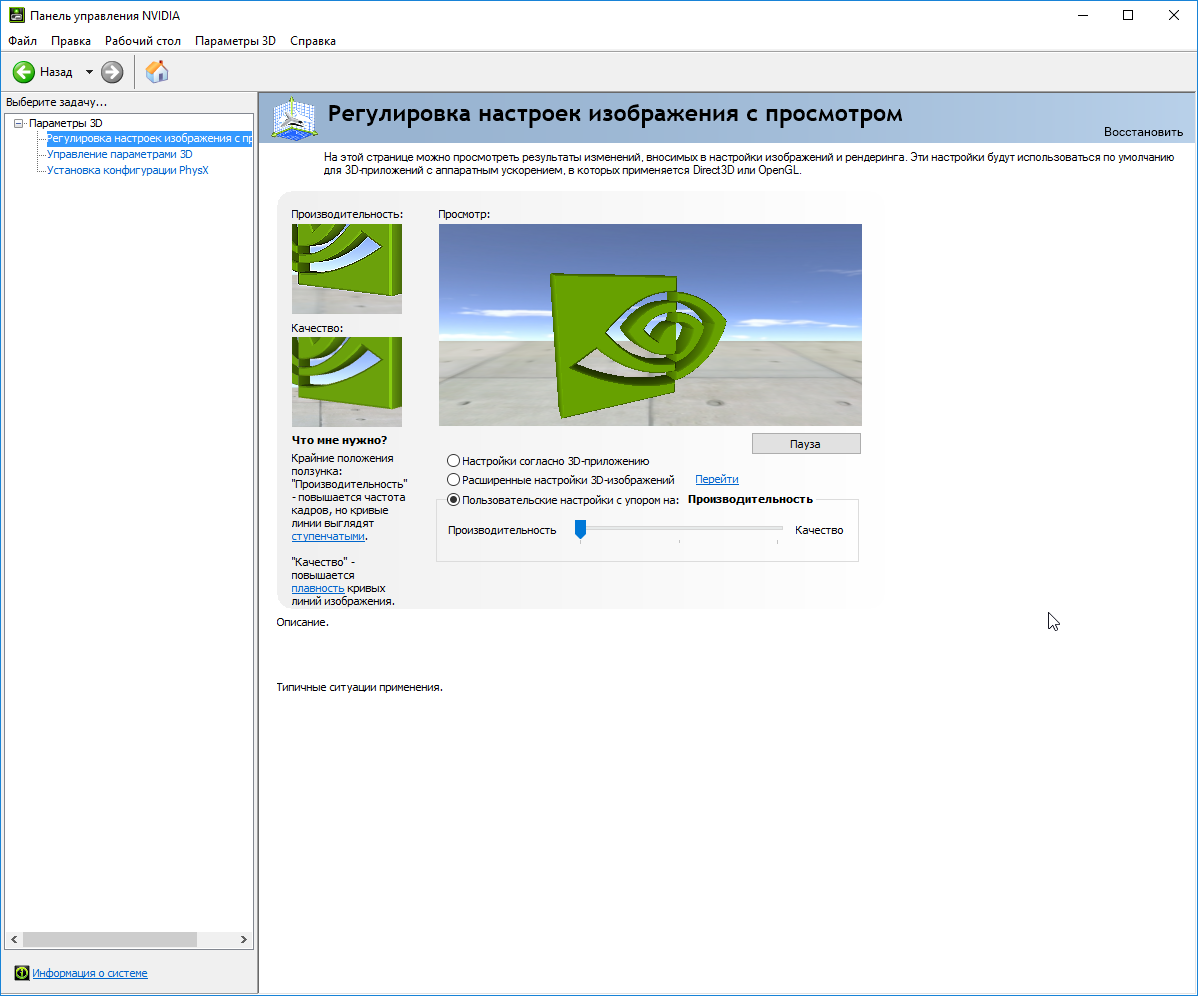
Task: Click the Производительность preview thumbnail
Action: (x=347, y=269)
